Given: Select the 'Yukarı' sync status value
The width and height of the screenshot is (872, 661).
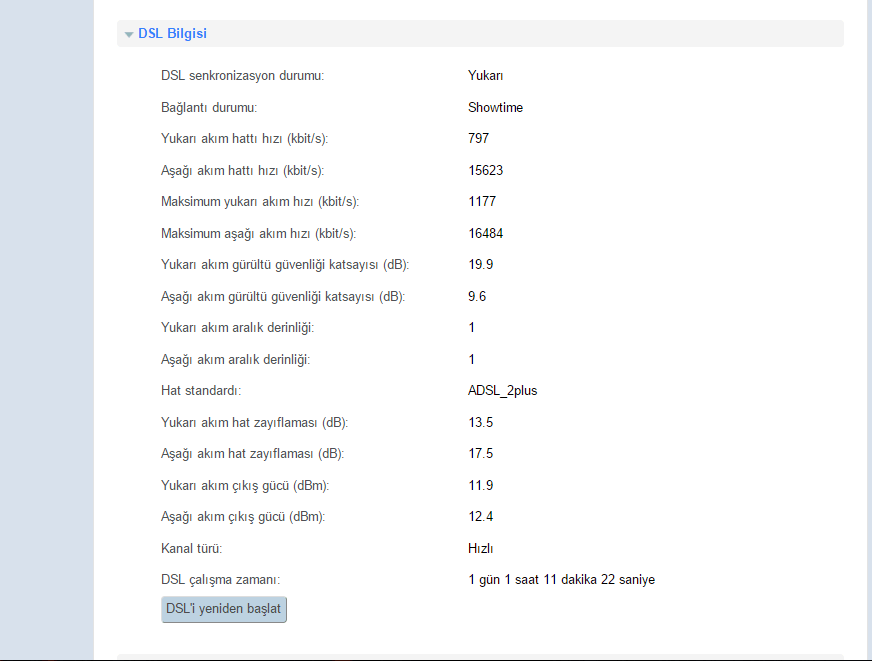Looking at the screenshot, I should pyautogui.click(x=485, y=76).
